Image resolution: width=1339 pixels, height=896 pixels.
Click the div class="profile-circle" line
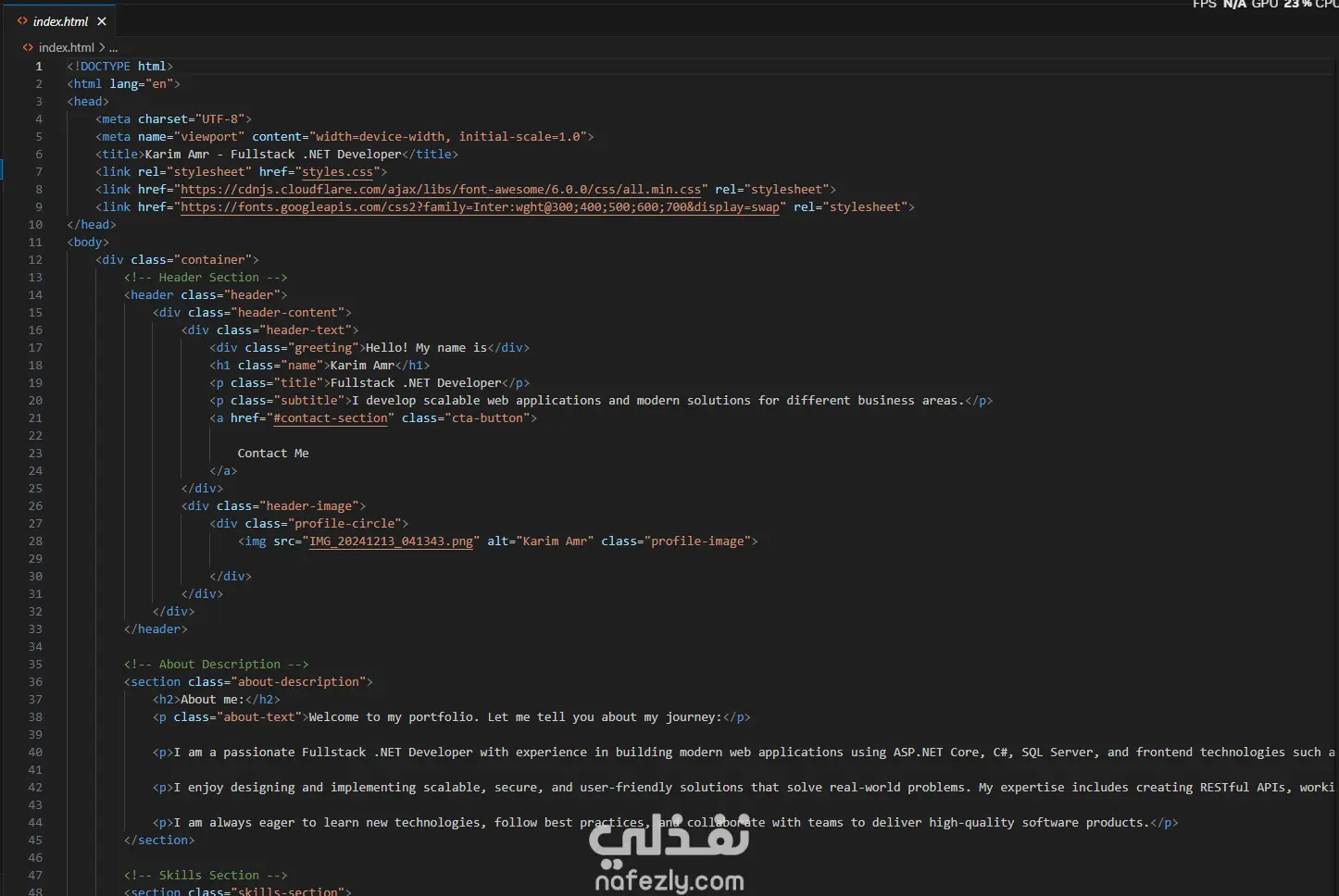click(308, 524)
